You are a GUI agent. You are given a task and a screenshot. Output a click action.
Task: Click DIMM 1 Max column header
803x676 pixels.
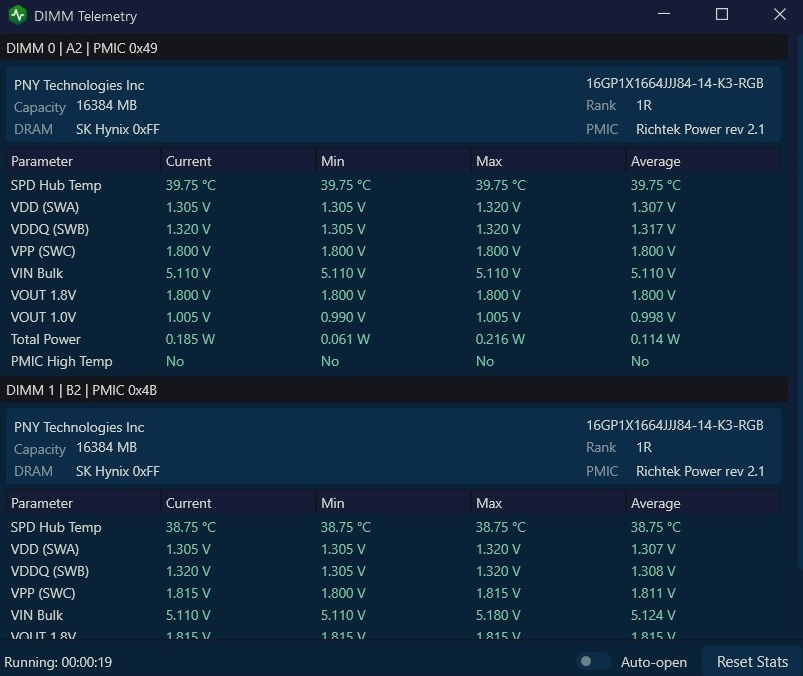coord(549,503)
